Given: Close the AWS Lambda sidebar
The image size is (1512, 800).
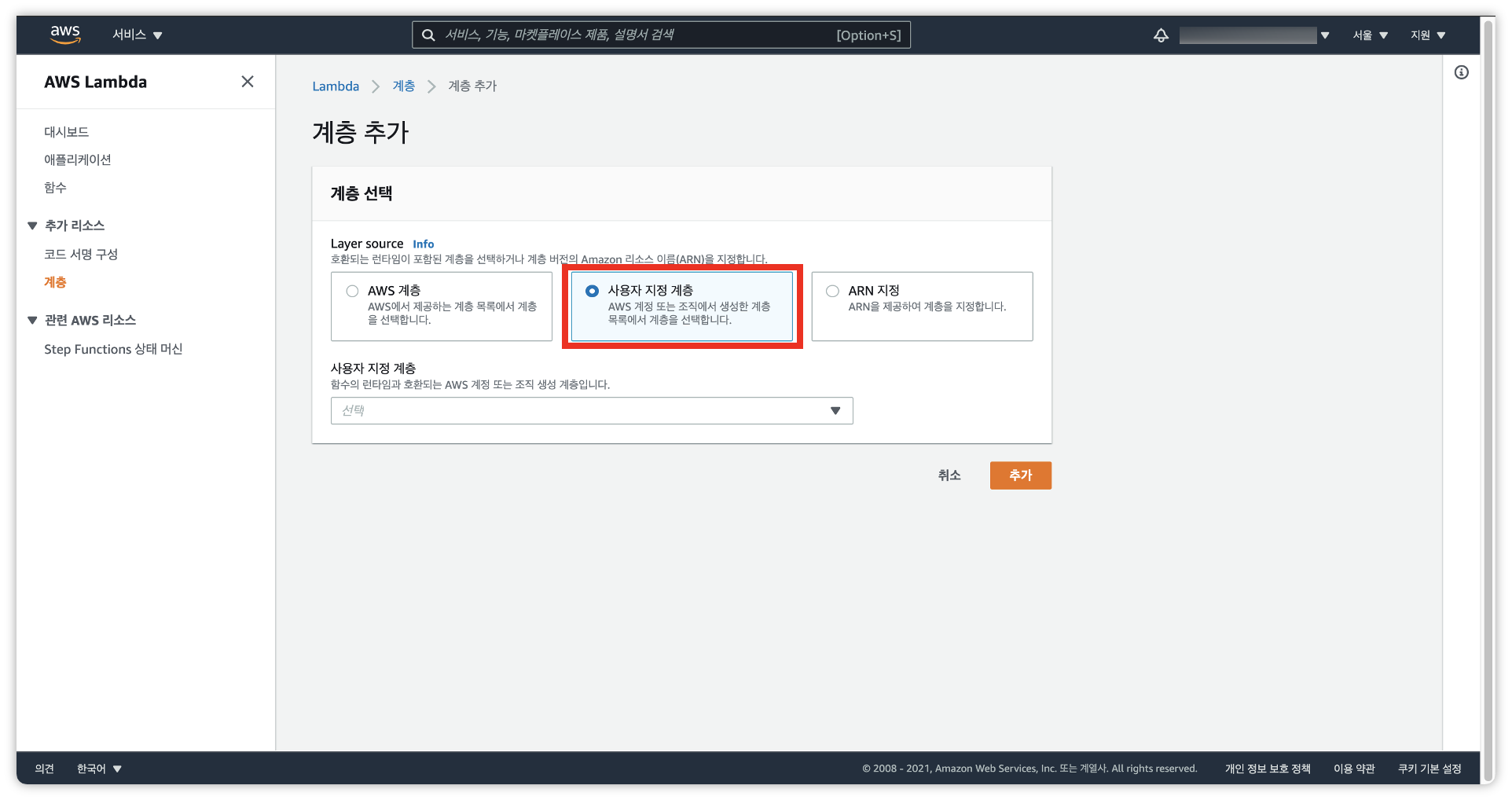Looking at the screenshot, I should click(248, 82).
